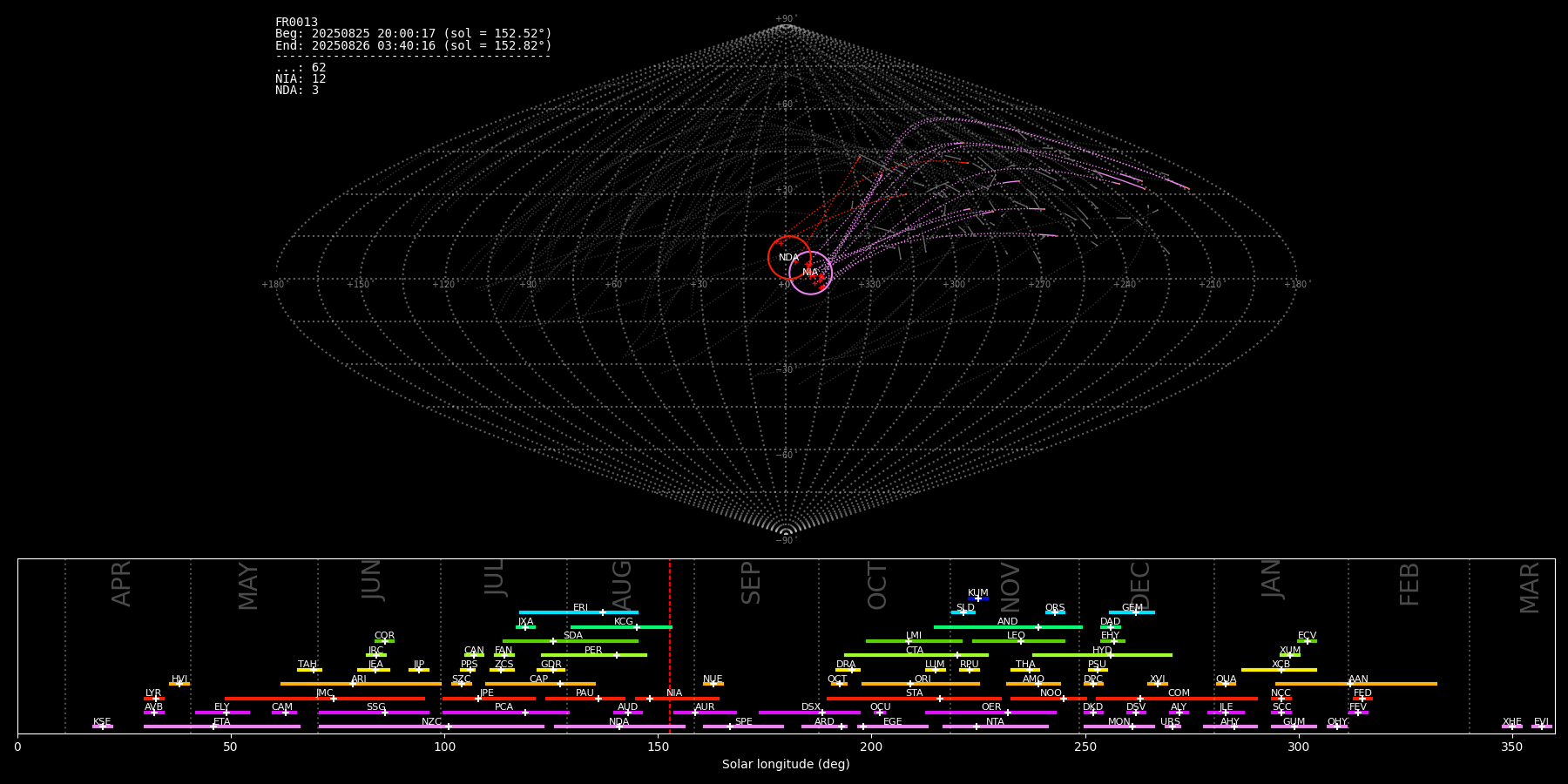Click the HYD shower bar

point(1102,655)
